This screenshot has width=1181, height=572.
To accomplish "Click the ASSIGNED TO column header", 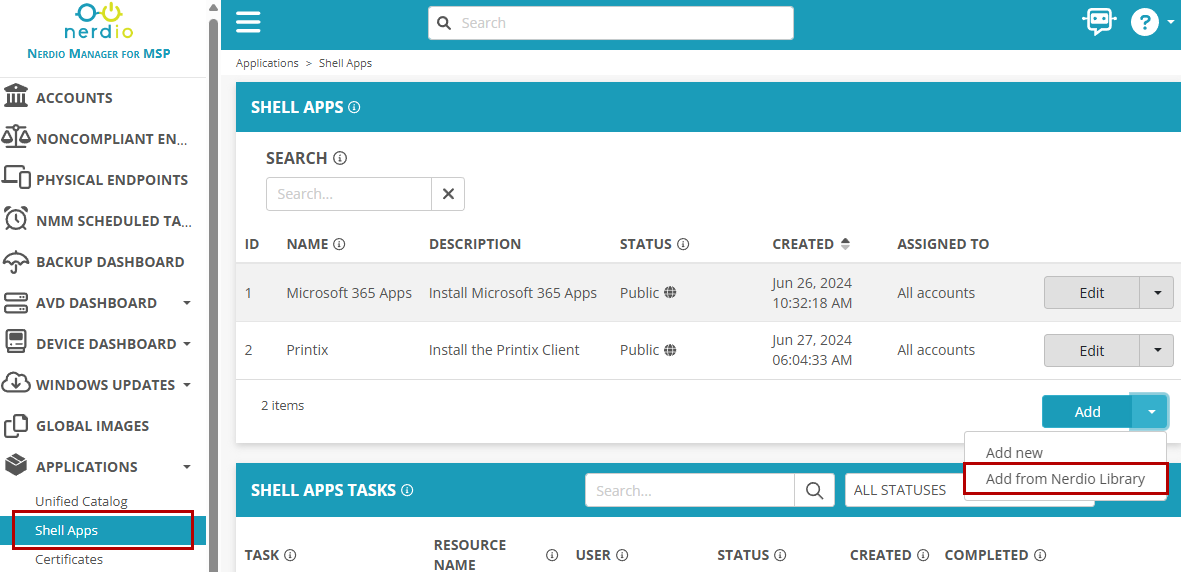I will tap(943, 244).
